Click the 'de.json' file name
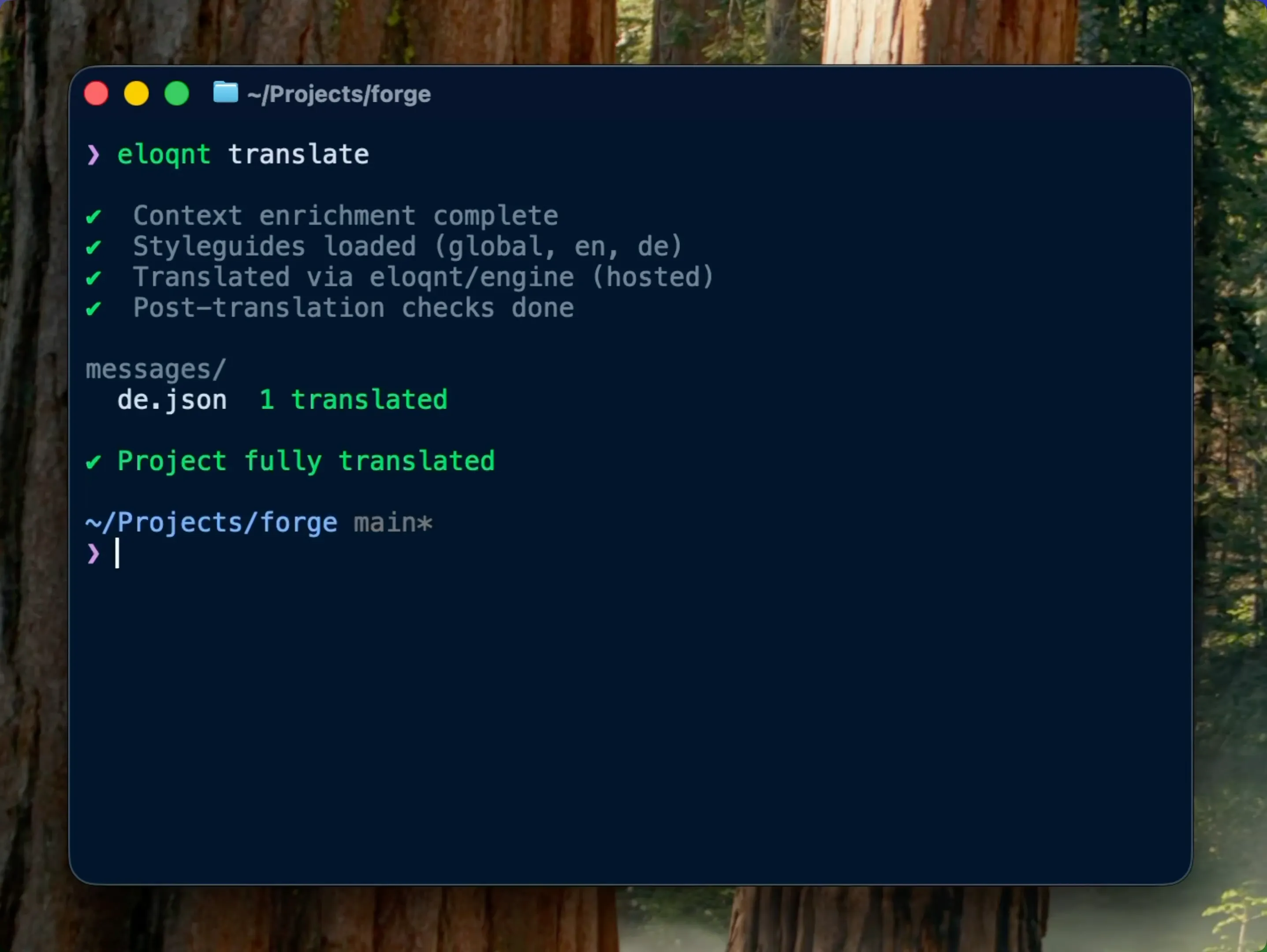 [x=172, y=400]
